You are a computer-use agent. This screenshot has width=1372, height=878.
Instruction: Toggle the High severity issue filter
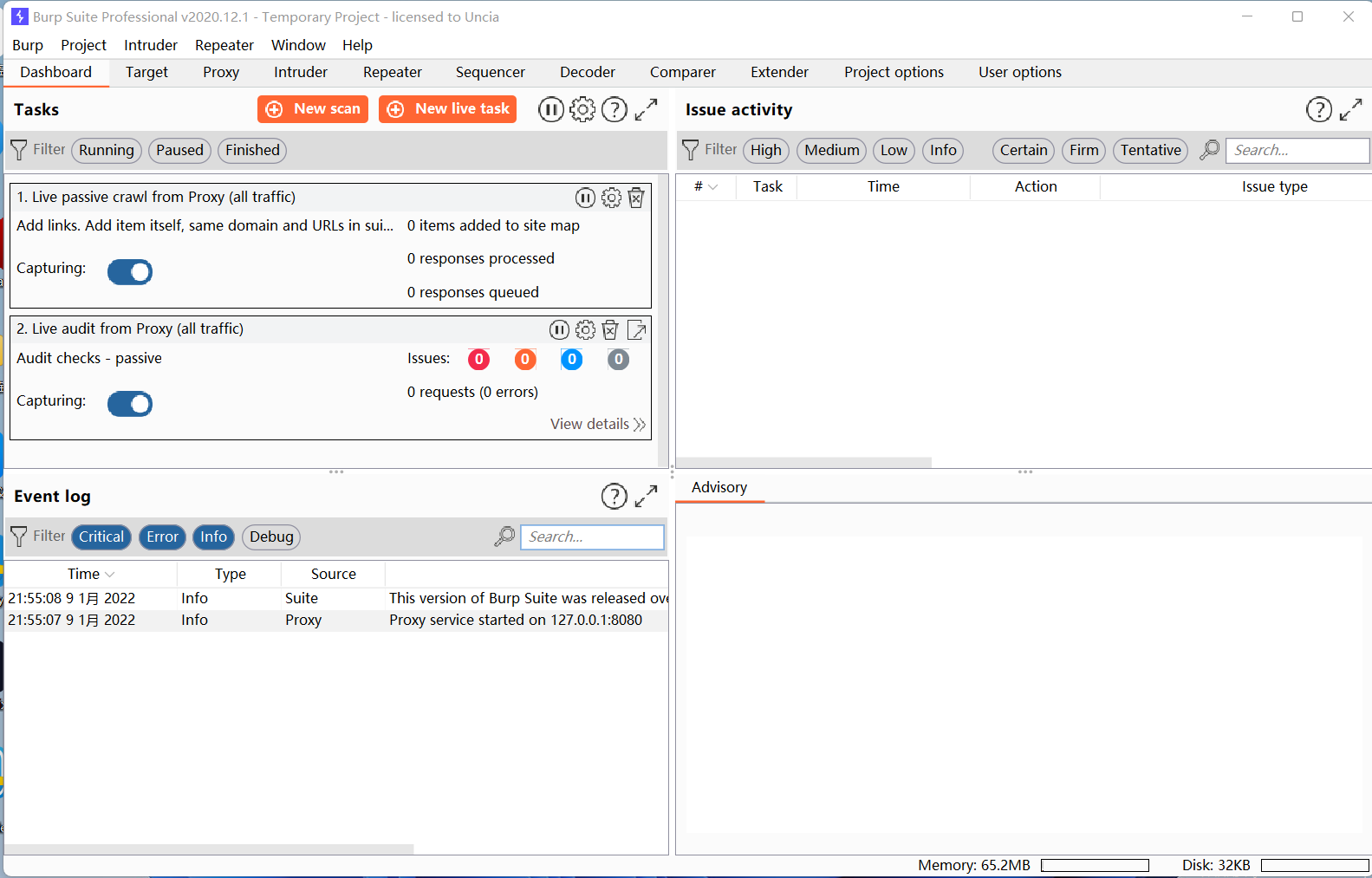766,150
